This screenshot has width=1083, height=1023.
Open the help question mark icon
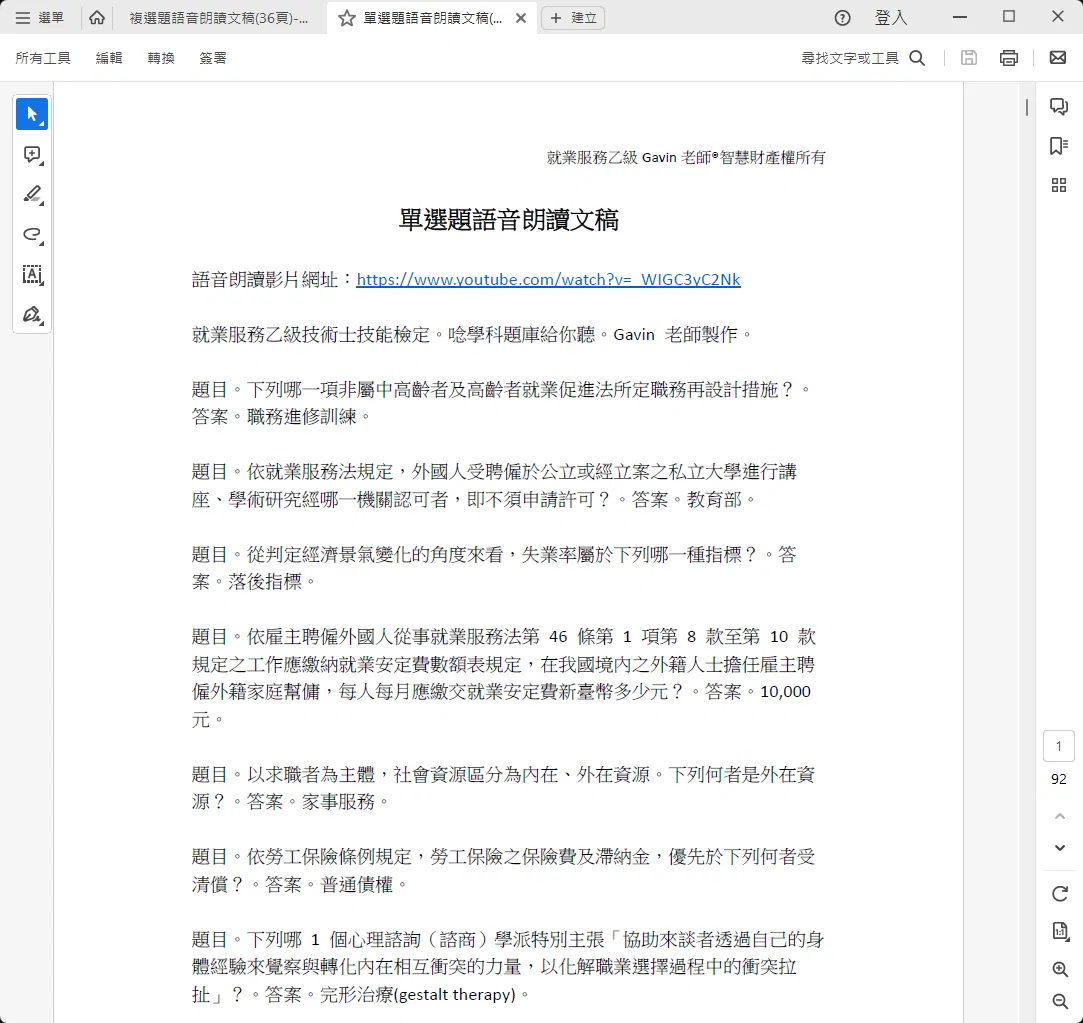pyautogui.click(x=842, y=18)
